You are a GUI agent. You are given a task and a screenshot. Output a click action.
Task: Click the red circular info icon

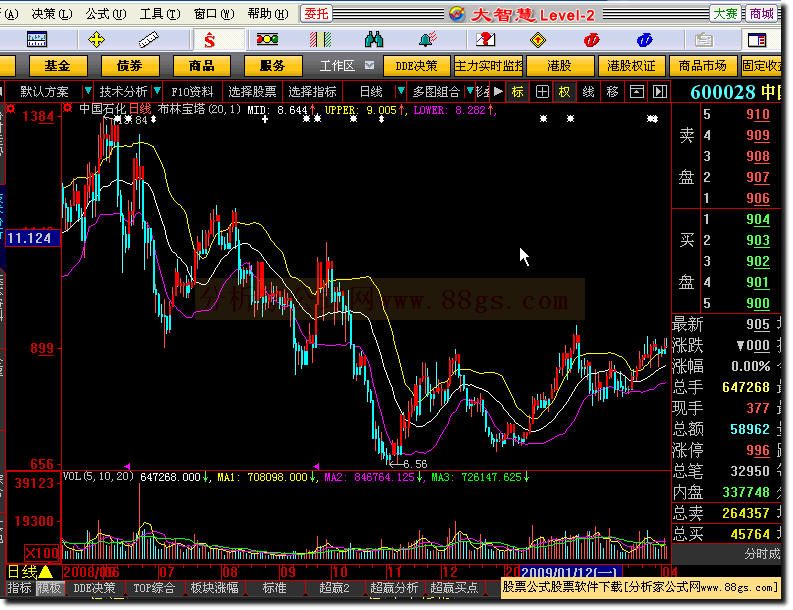pos(591,39)
